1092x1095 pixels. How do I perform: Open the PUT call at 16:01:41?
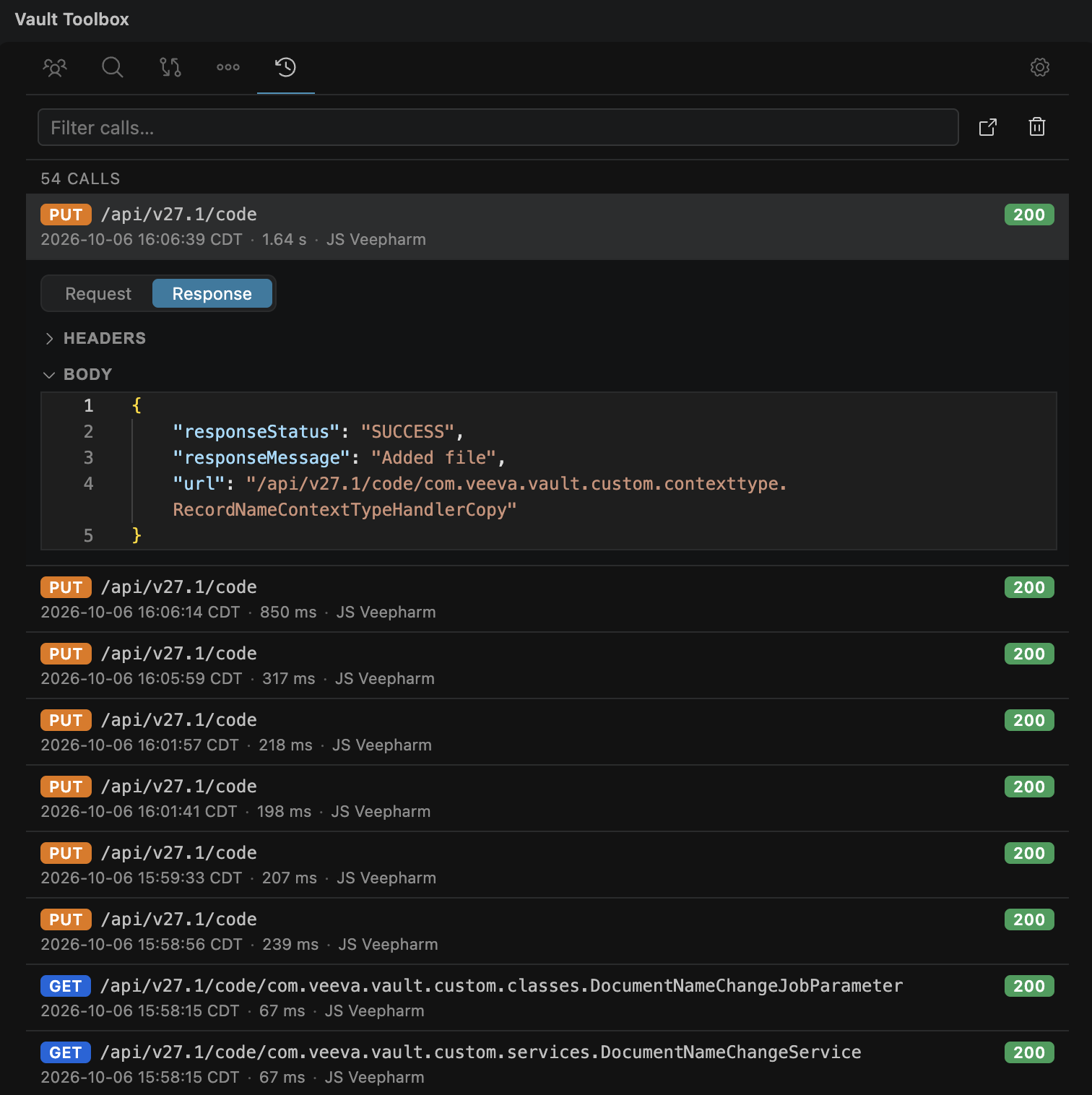(x=547, y=799)
